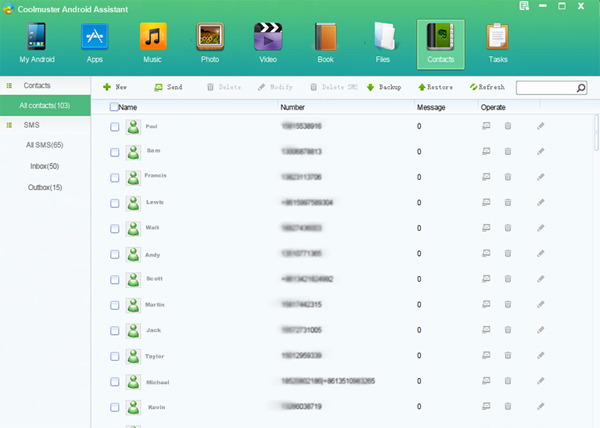Screen dimensions: 600x428
Task: Check the box for contact Francis
Action: click(x=115, y=177)
